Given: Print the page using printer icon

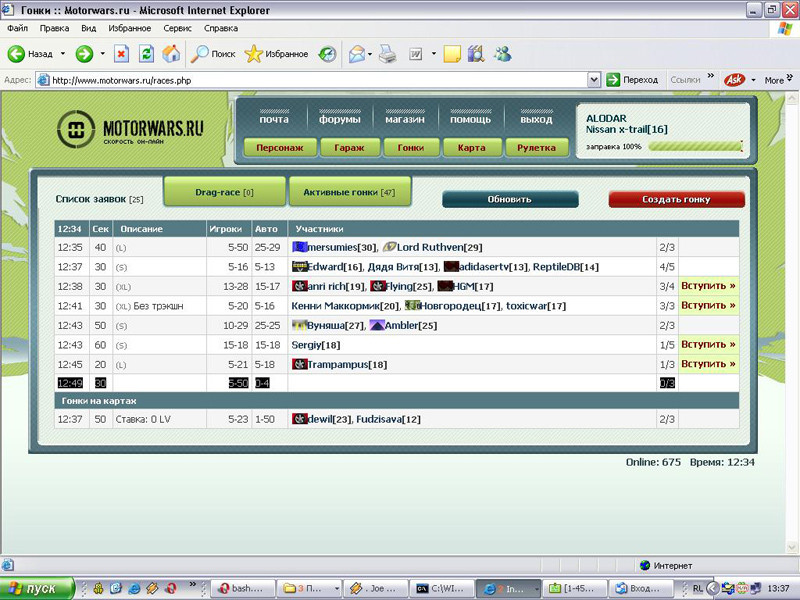Looking at the screenshot, I should (388, 54).
